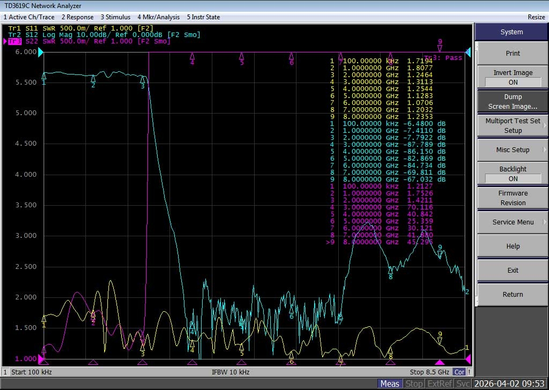Click the Cor correction status indicator

tap(459, 372)
